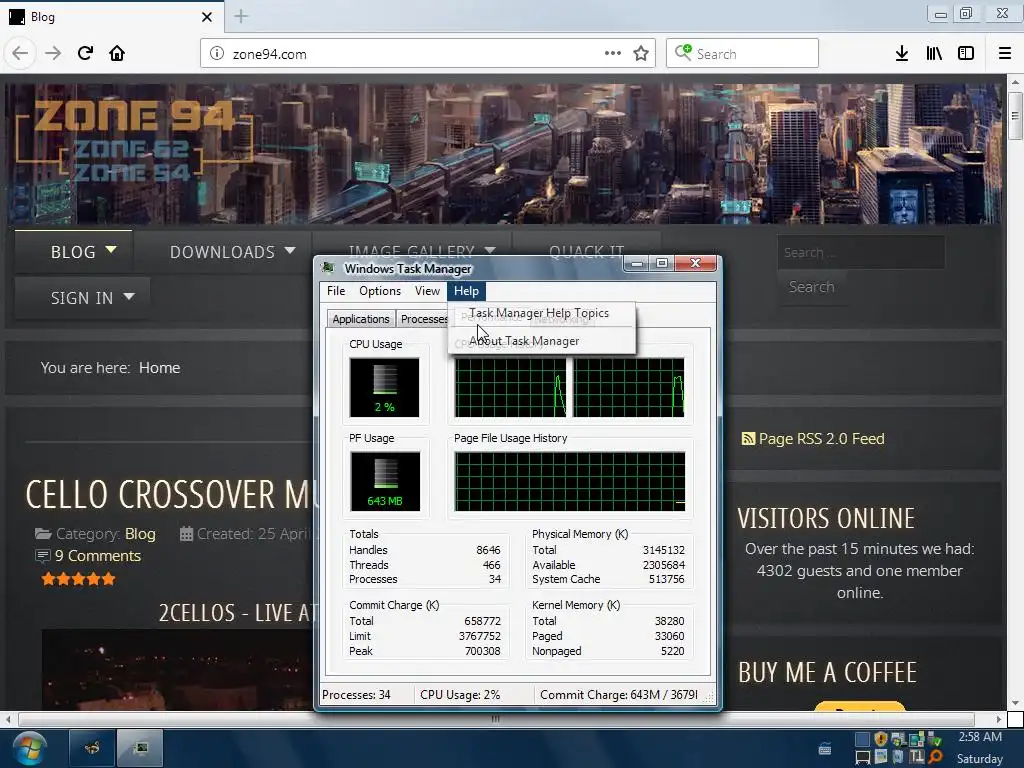Image resolution: width=1024 pixels, height=768 pixels.
Task: Open Task Manager Options menu
Action: [379, 291]
